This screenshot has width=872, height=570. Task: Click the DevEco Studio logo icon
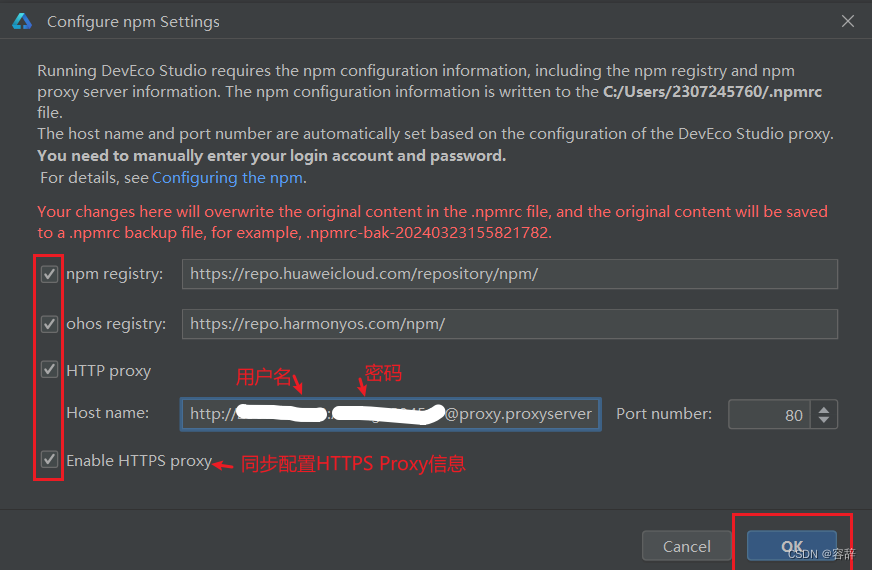(22, 22)
